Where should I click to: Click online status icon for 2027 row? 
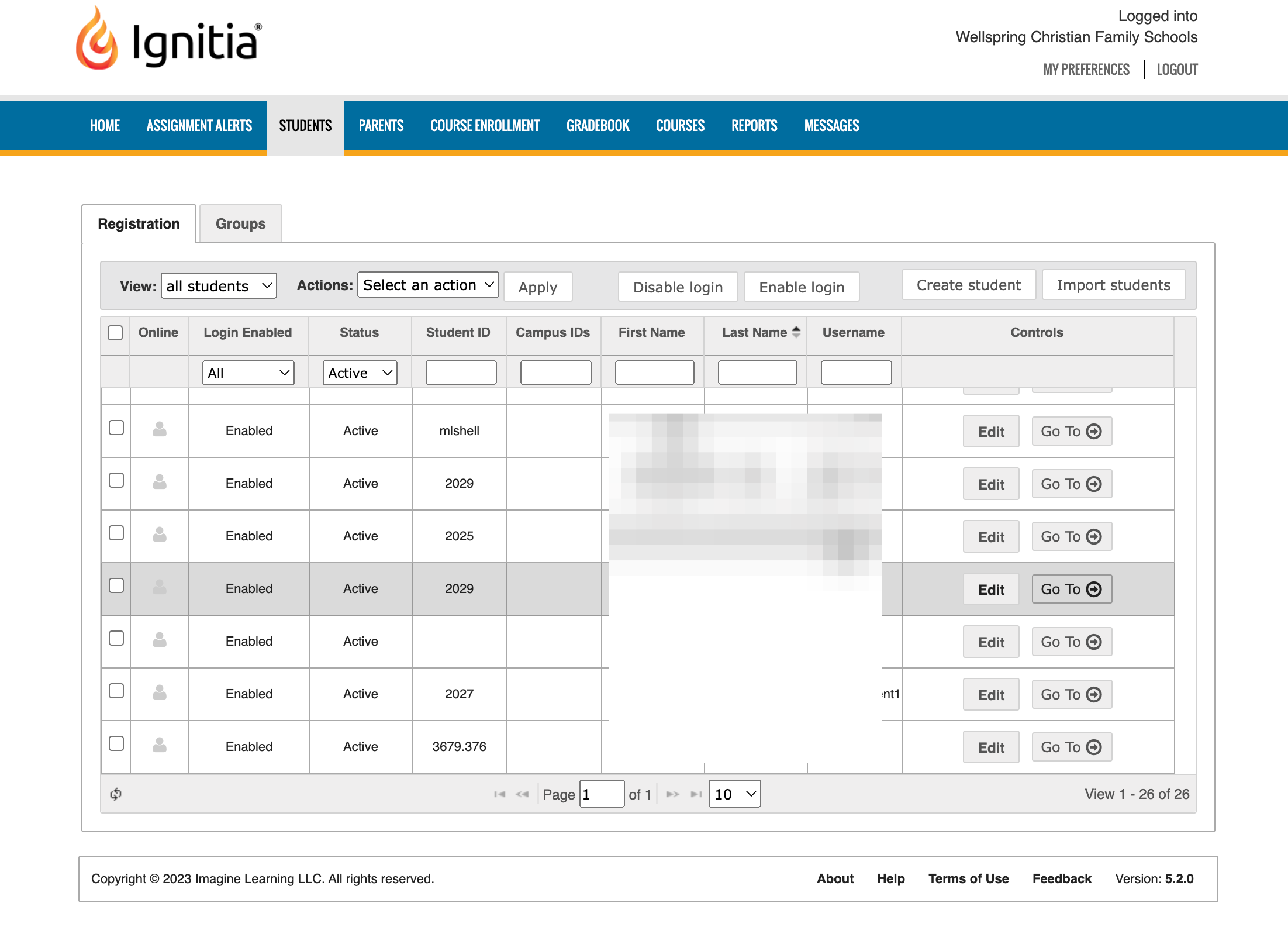pyautogui.click(x=160, y=692)
